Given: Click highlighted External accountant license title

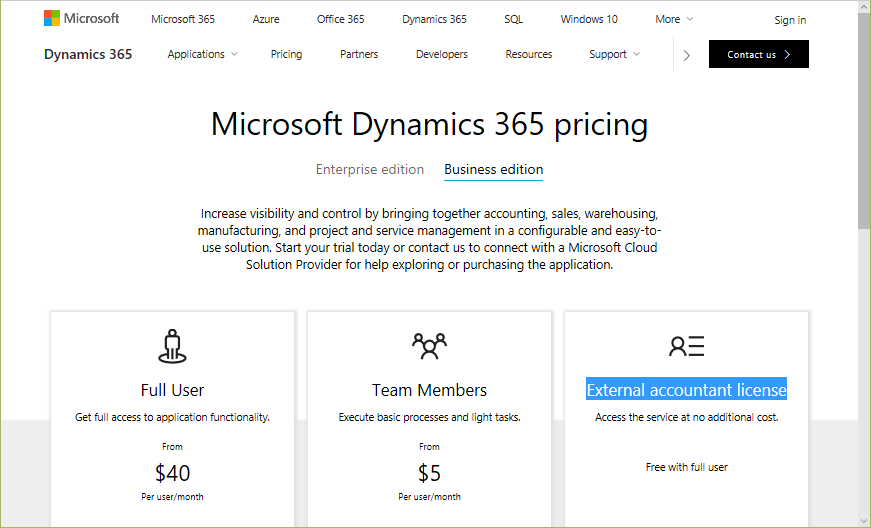Looking at the screenshot, I should click(x=687, y=390).
